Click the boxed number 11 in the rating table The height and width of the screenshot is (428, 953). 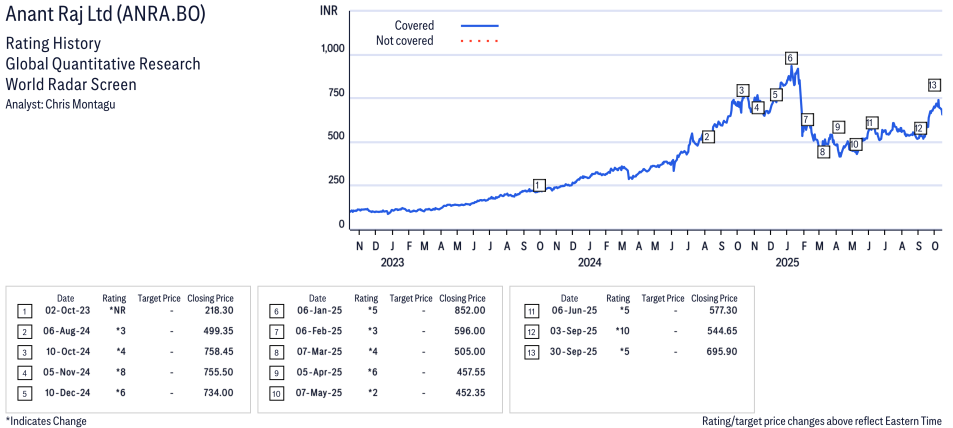(528, 311)
